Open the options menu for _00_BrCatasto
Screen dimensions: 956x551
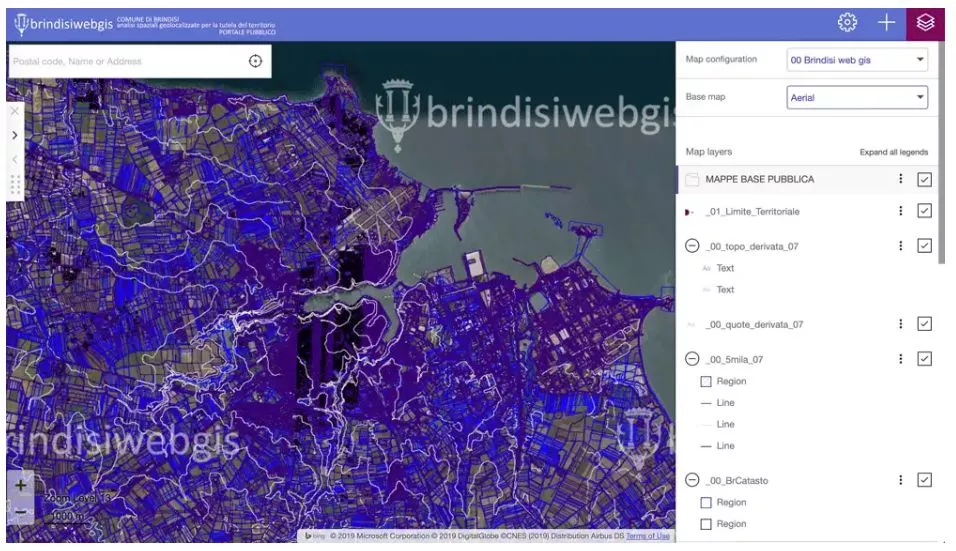(x=901, y=480)
